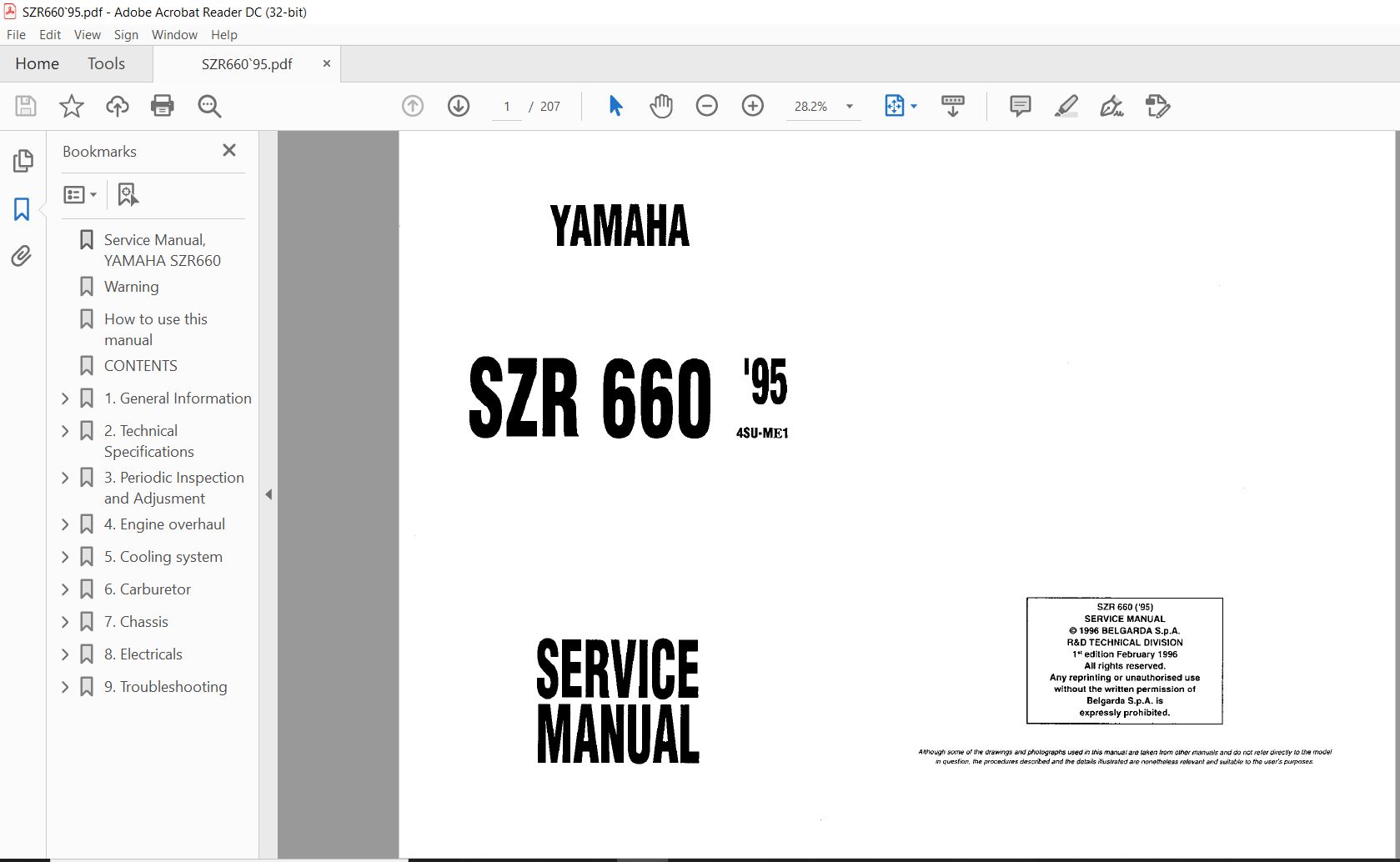This screenshot has height=862, width=1400.
Task: Click find current bookmark icon
Action: pos(128,194)
